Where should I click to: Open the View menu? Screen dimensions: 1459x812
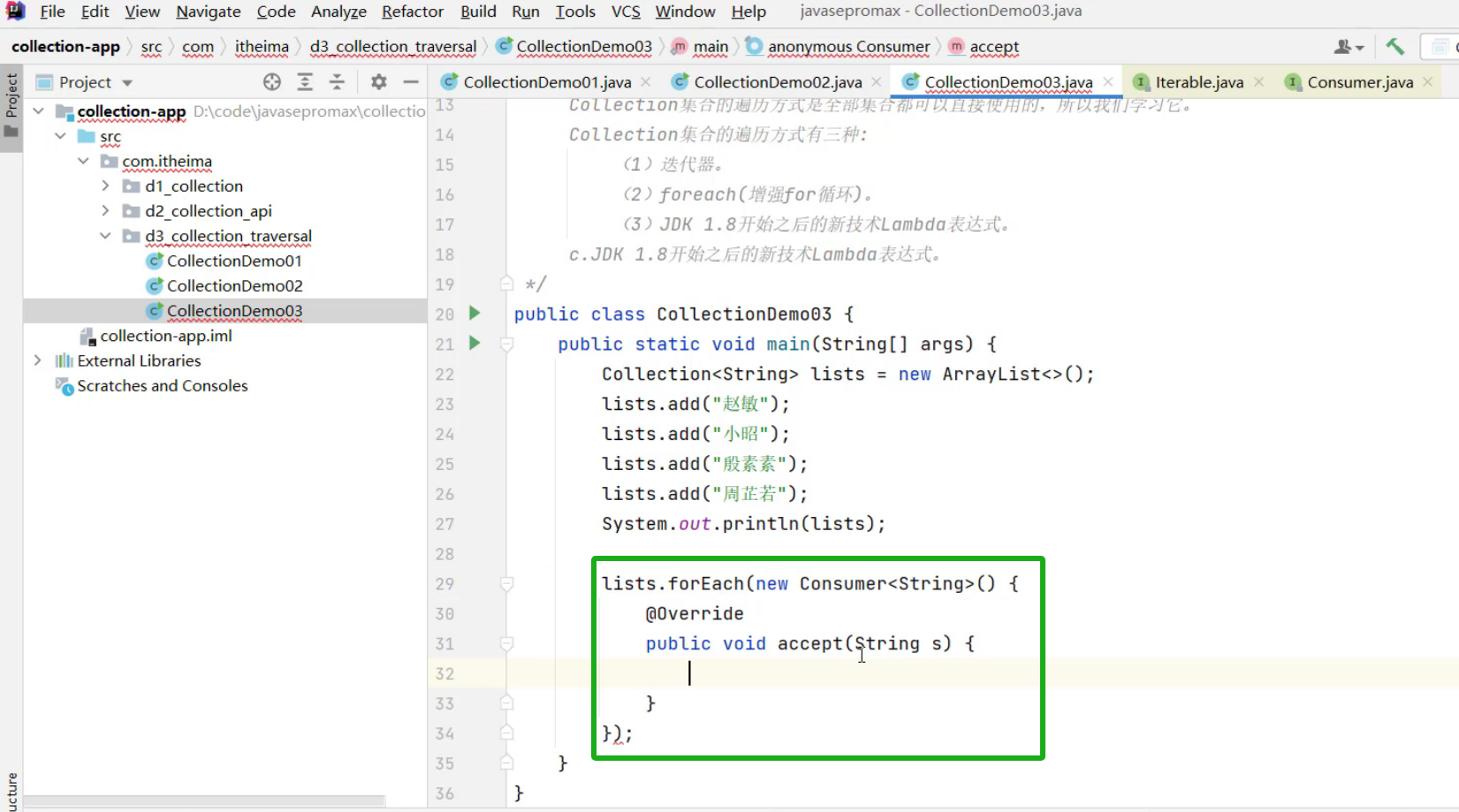coord(142,11)
